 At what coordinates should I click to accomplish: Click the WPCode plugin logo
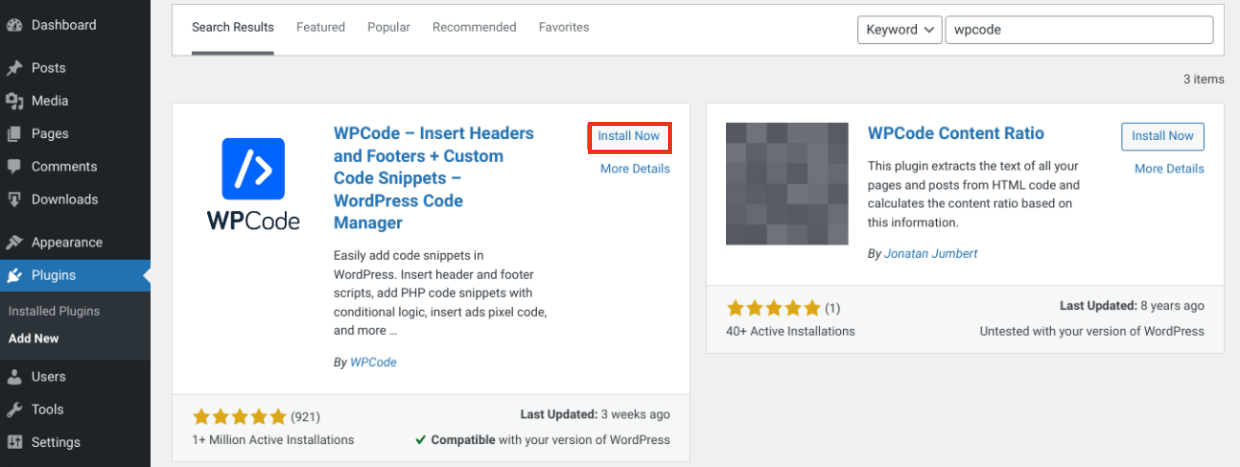click(253, 184)
